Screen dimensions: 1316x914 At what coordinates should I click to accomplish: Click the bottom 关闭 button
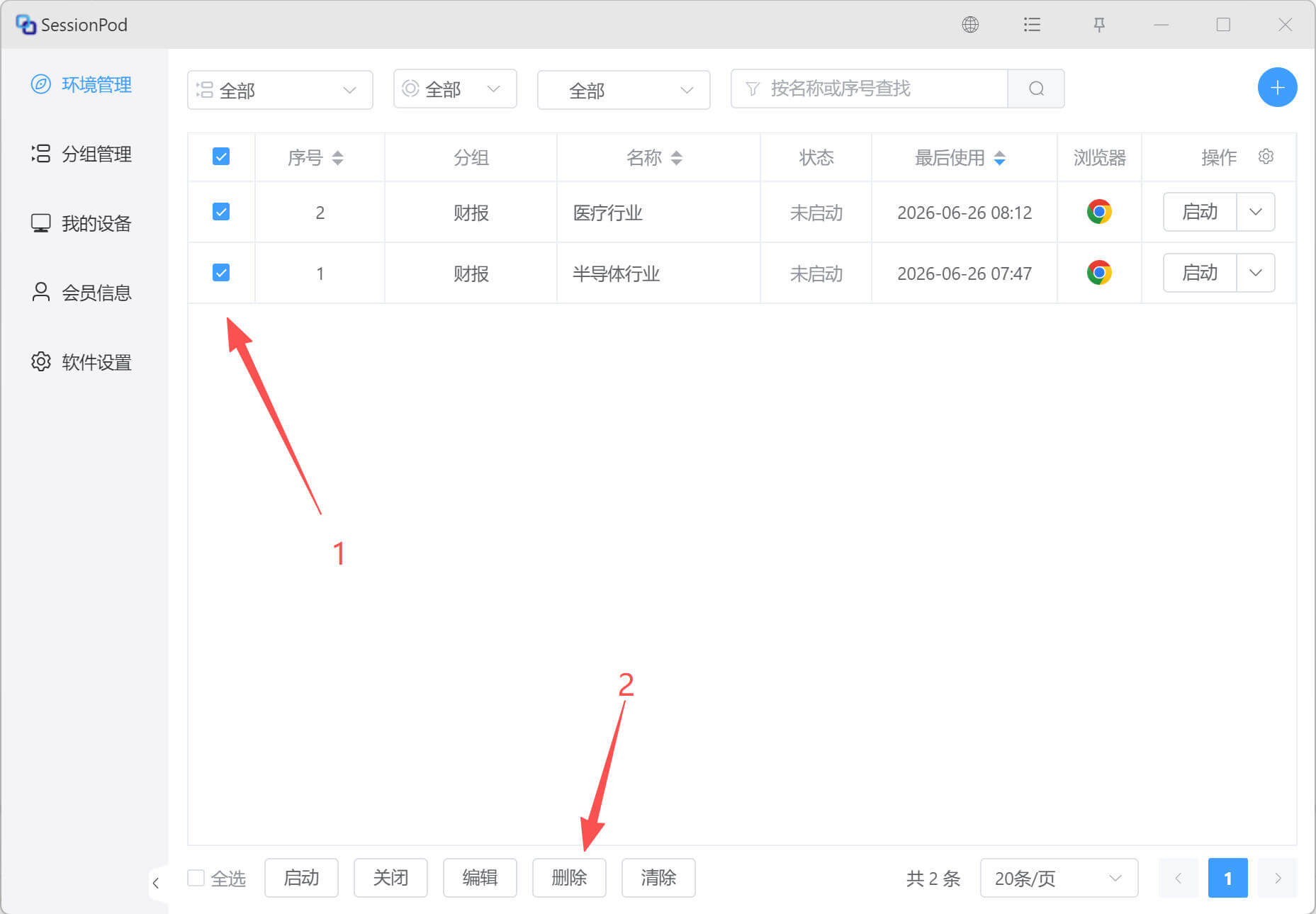click(390, 878)
